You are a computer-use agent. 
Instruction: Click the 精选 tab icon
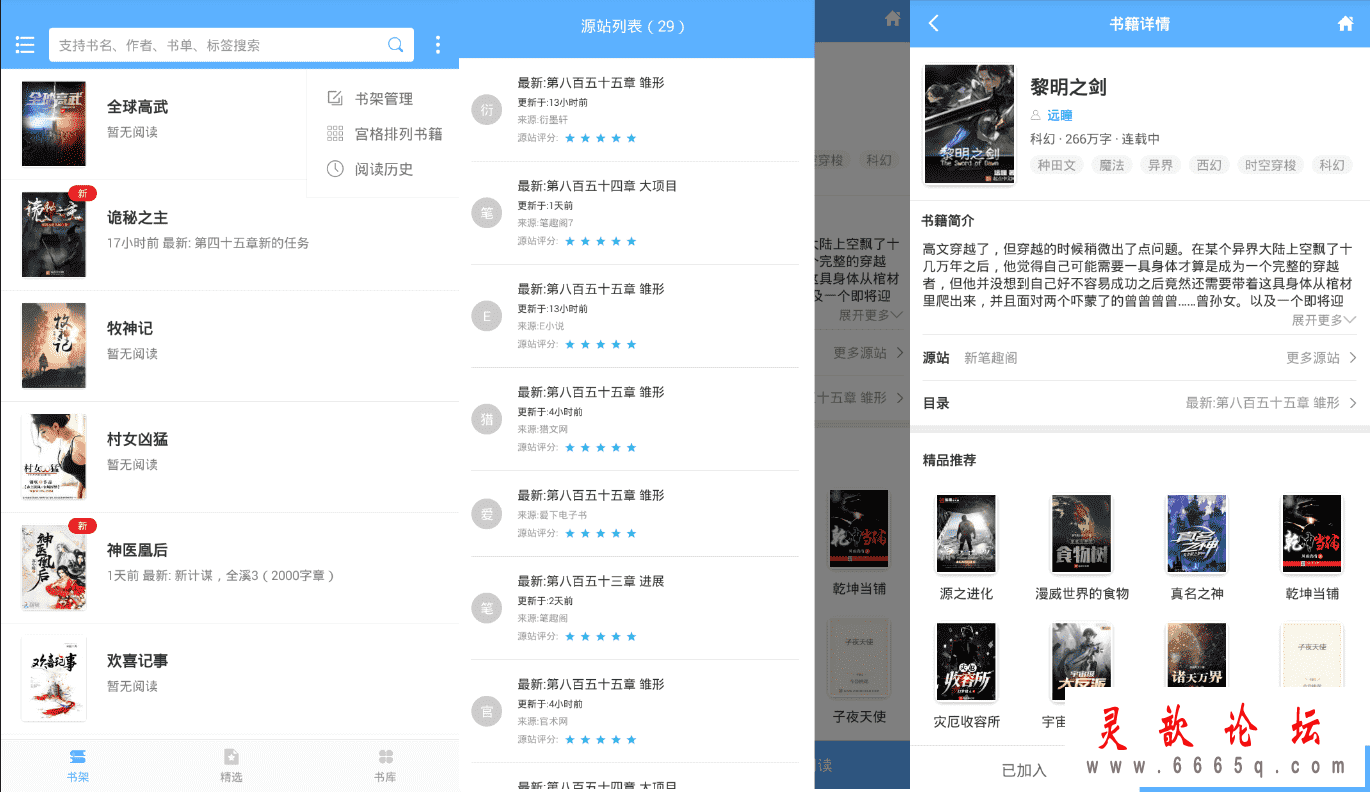coord(231,757)
